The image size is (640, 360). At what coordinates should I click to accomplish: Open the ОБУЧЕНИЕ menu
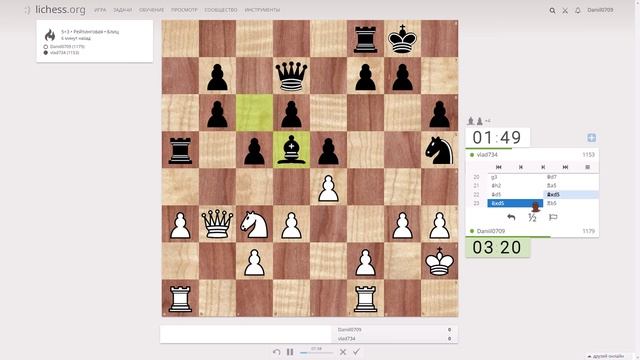point(151,10)
